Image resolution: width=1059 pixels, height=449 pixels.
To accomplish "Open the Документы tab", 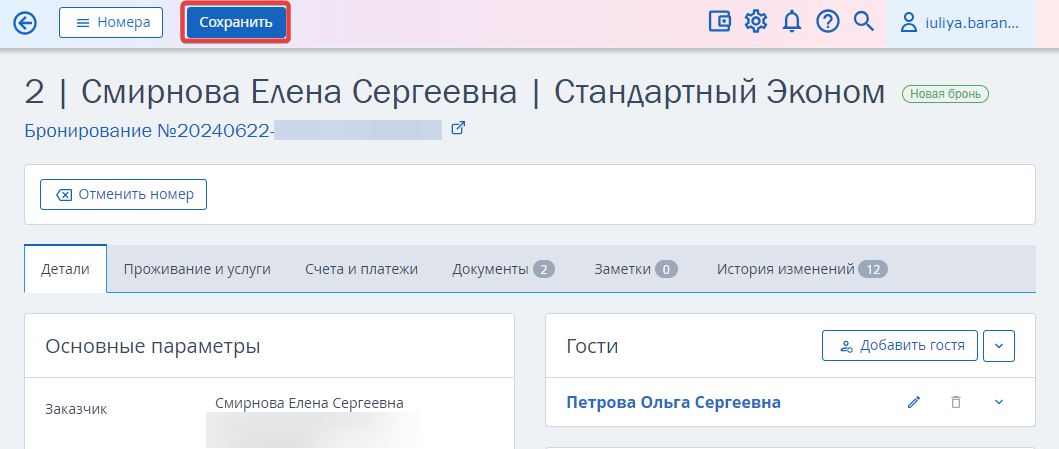I will tap(503, 269).
